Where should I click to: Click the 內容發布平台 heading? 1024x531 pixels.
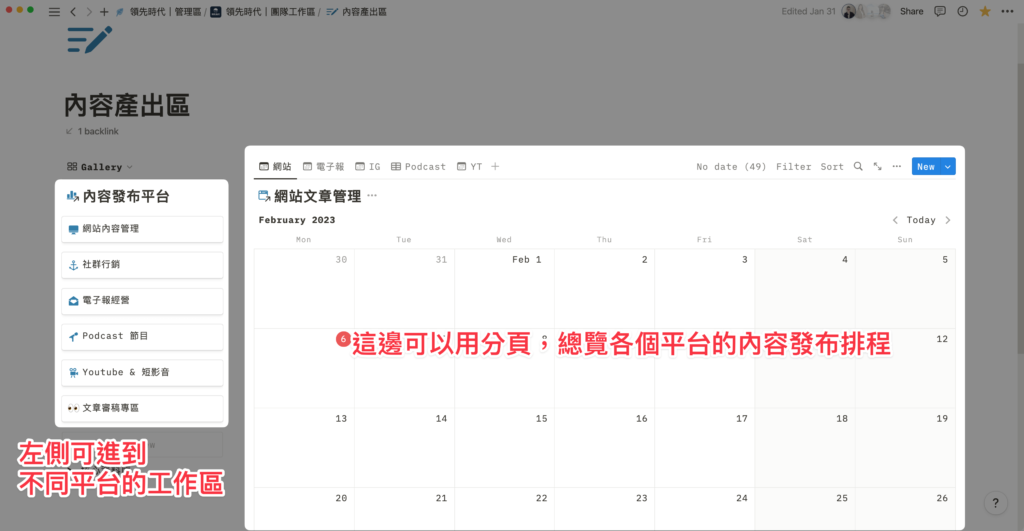tap(125, 196)
